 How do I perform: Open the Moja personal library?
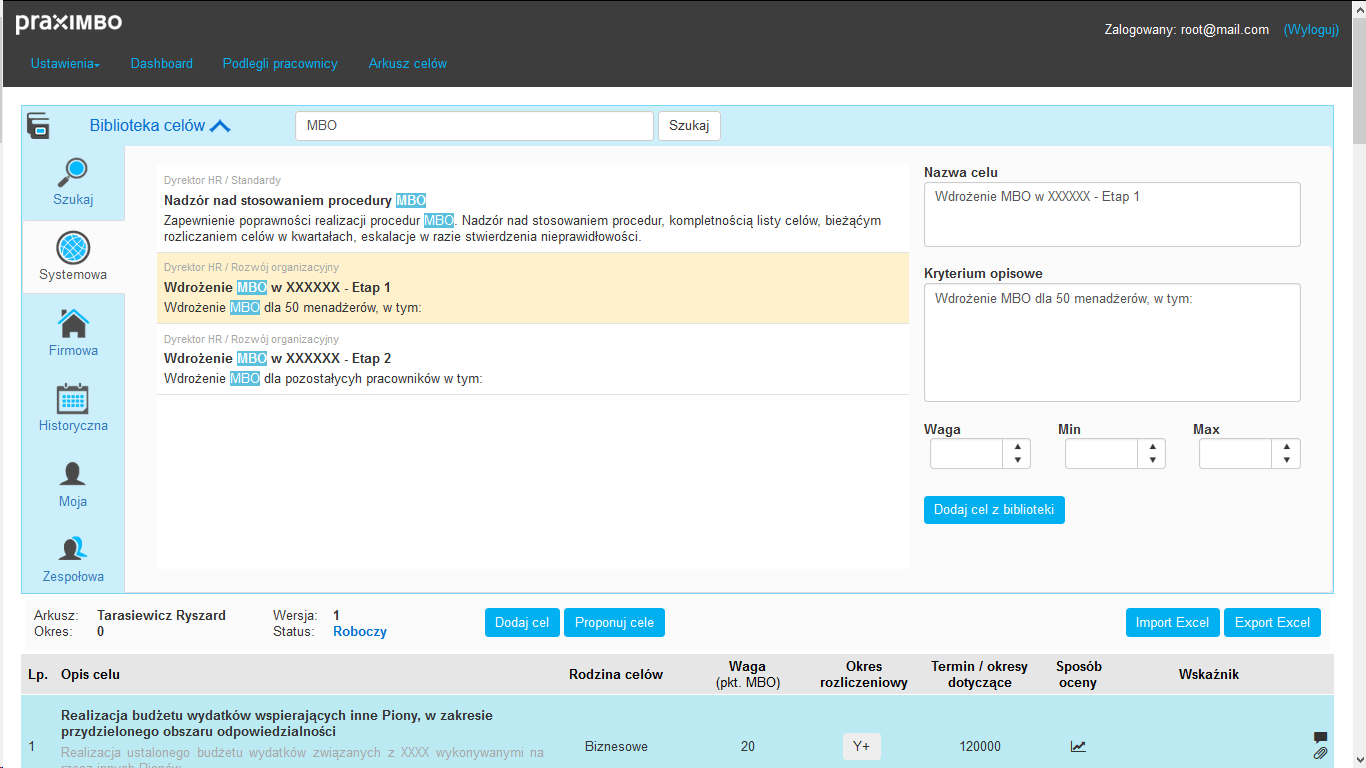coord(73,483)
